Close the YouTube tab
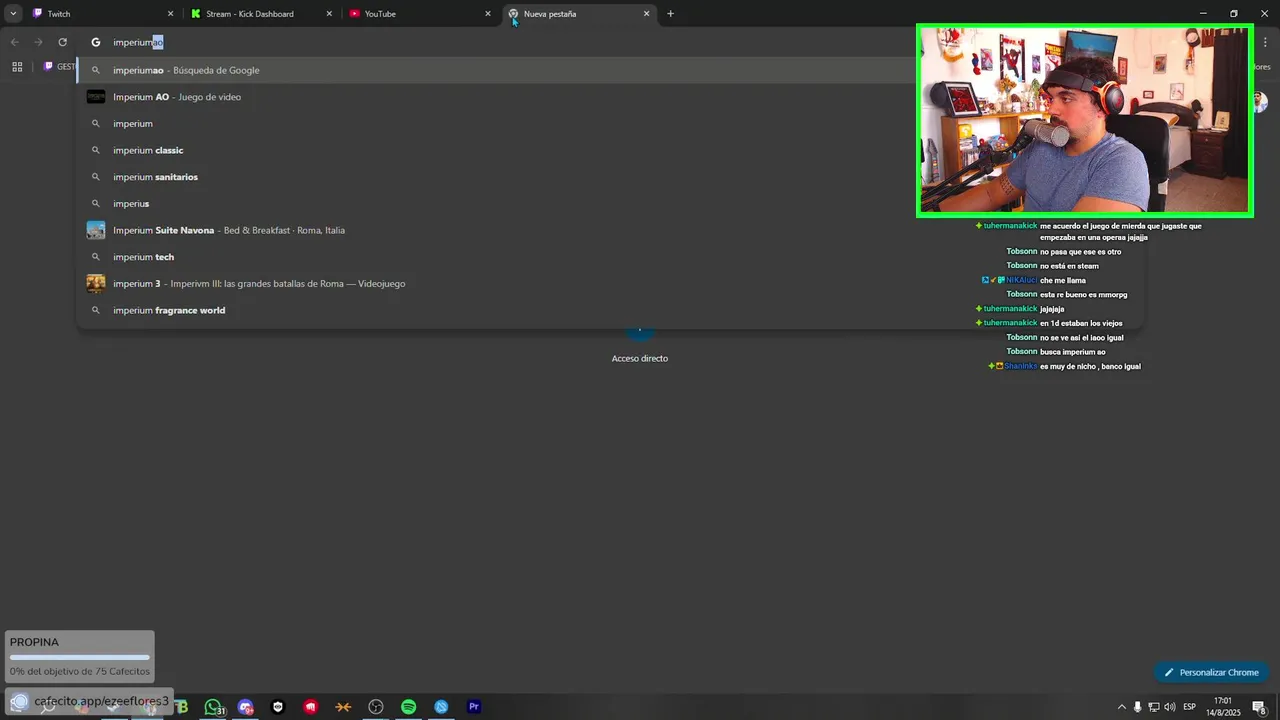 488,14
